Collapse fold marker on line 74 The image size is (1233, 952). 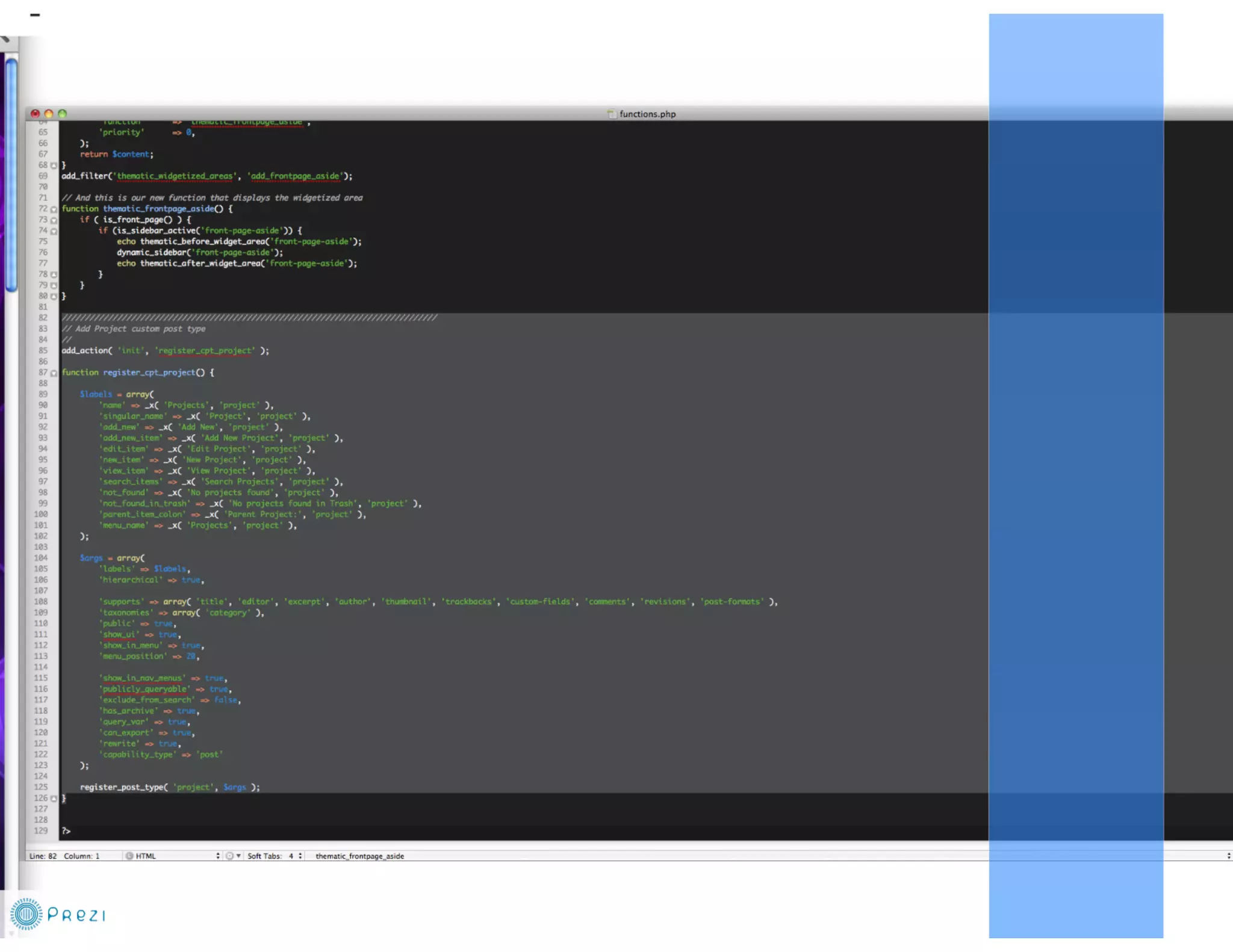(54, 231)
